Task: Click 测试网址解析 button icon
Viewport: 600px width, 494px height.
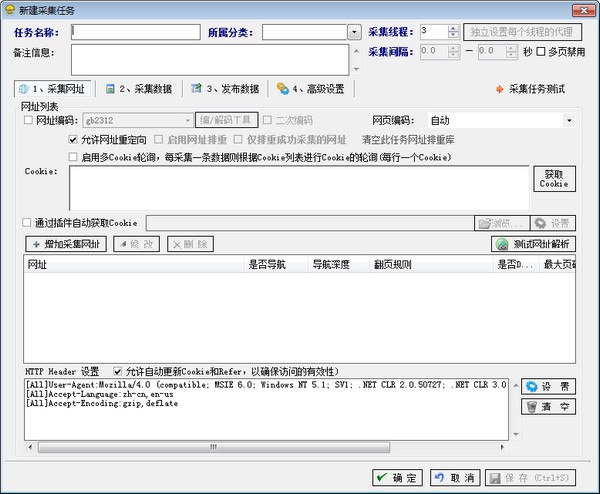Action: (x=503, y=243)
